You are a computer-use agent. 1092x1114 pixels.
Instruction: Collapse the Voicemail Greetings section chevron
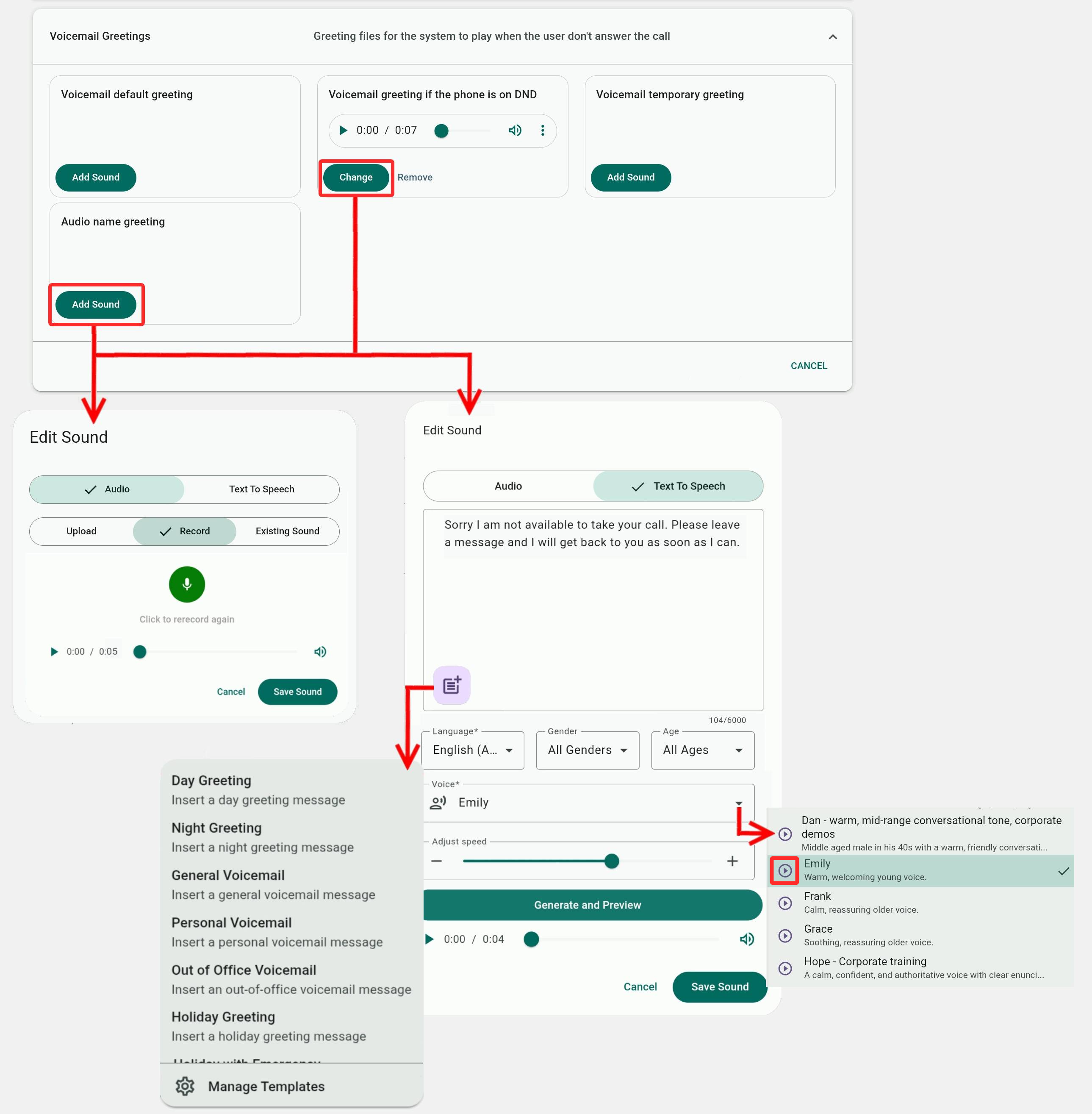(832, 37)
